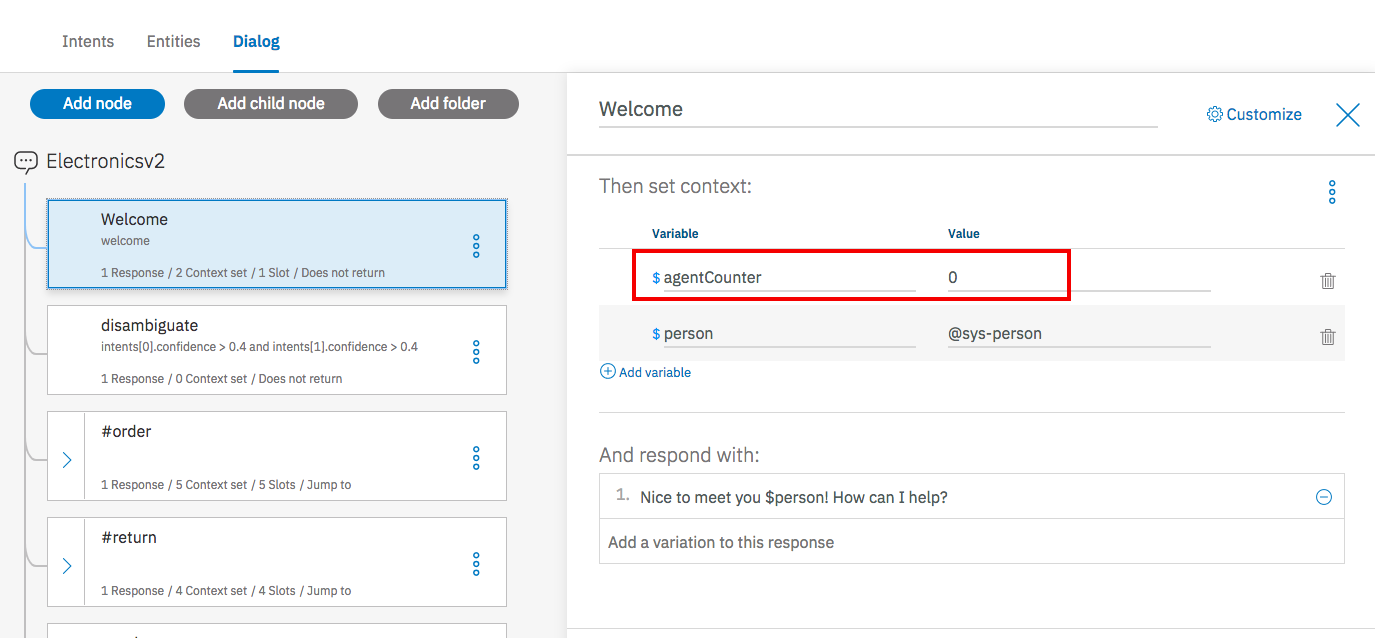Screen dimensions: 1375x638
Task: Open the kebab menu on the #return node
Action: pos(476,564)
